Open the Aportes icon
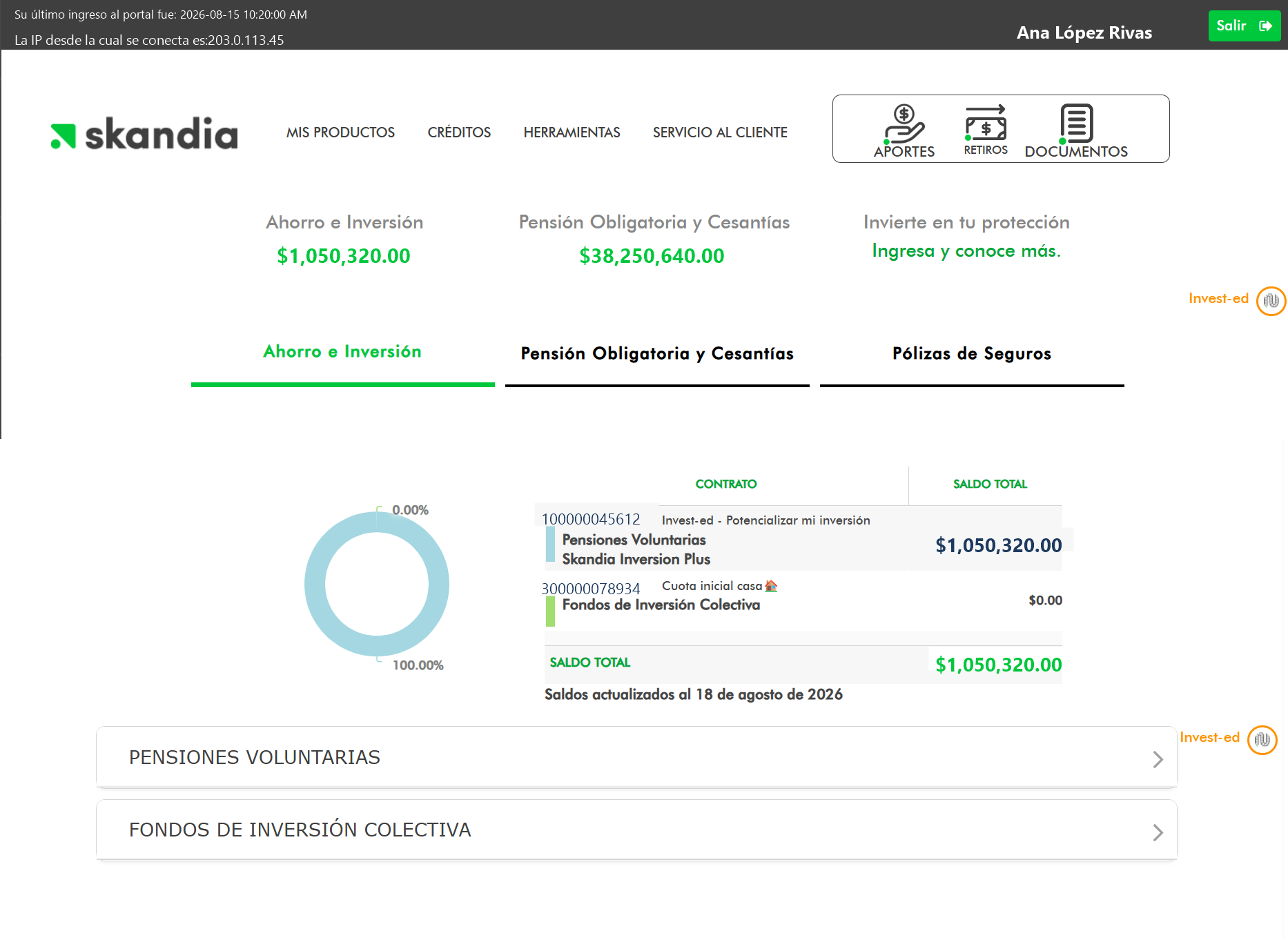Image resolution: width=1288 pixels, height=940 pixels. point(904,130)
